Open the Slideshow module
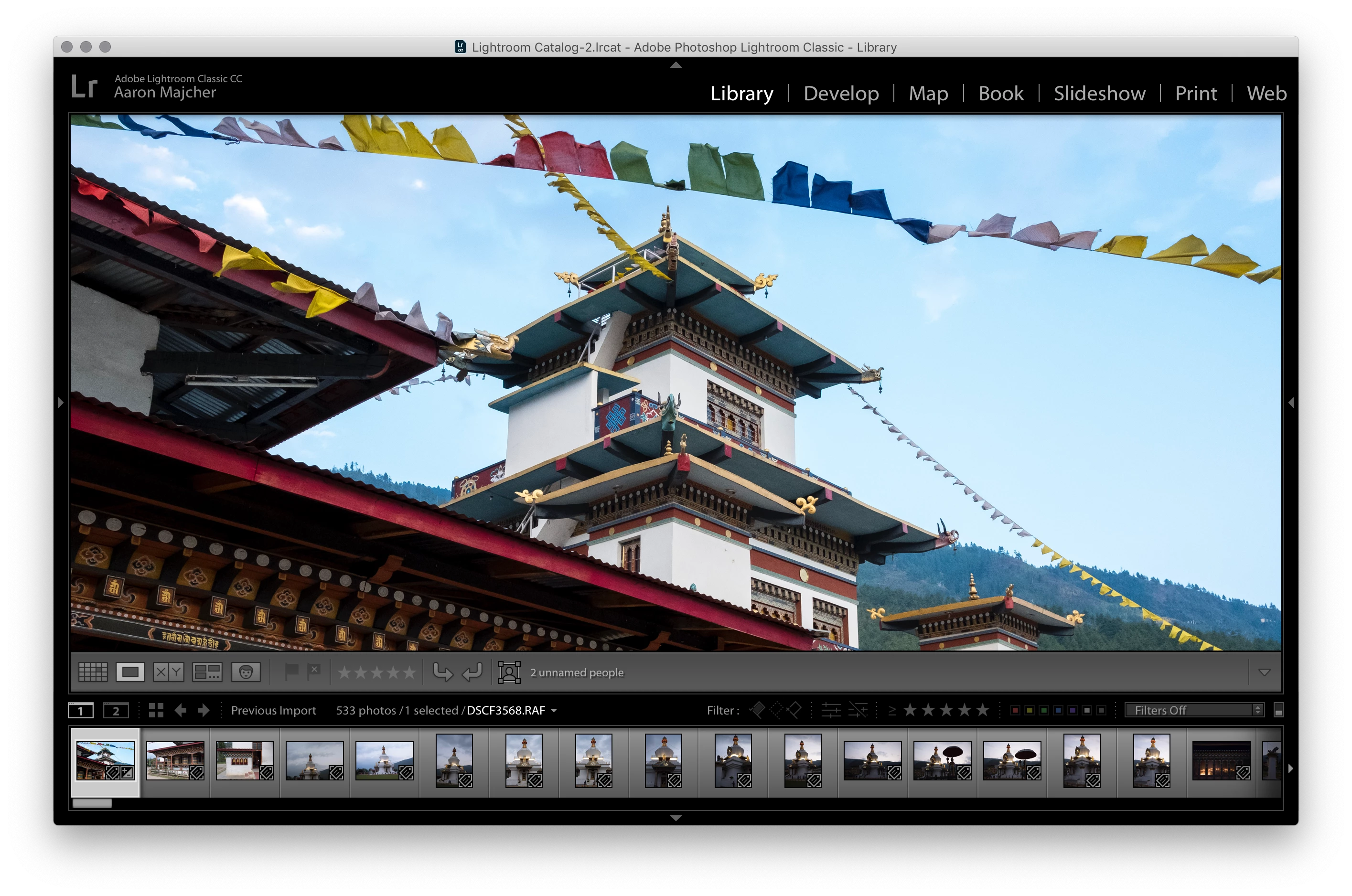Image resolution: width=1352 pixels, height=896 pixels. coord(1099,93)
